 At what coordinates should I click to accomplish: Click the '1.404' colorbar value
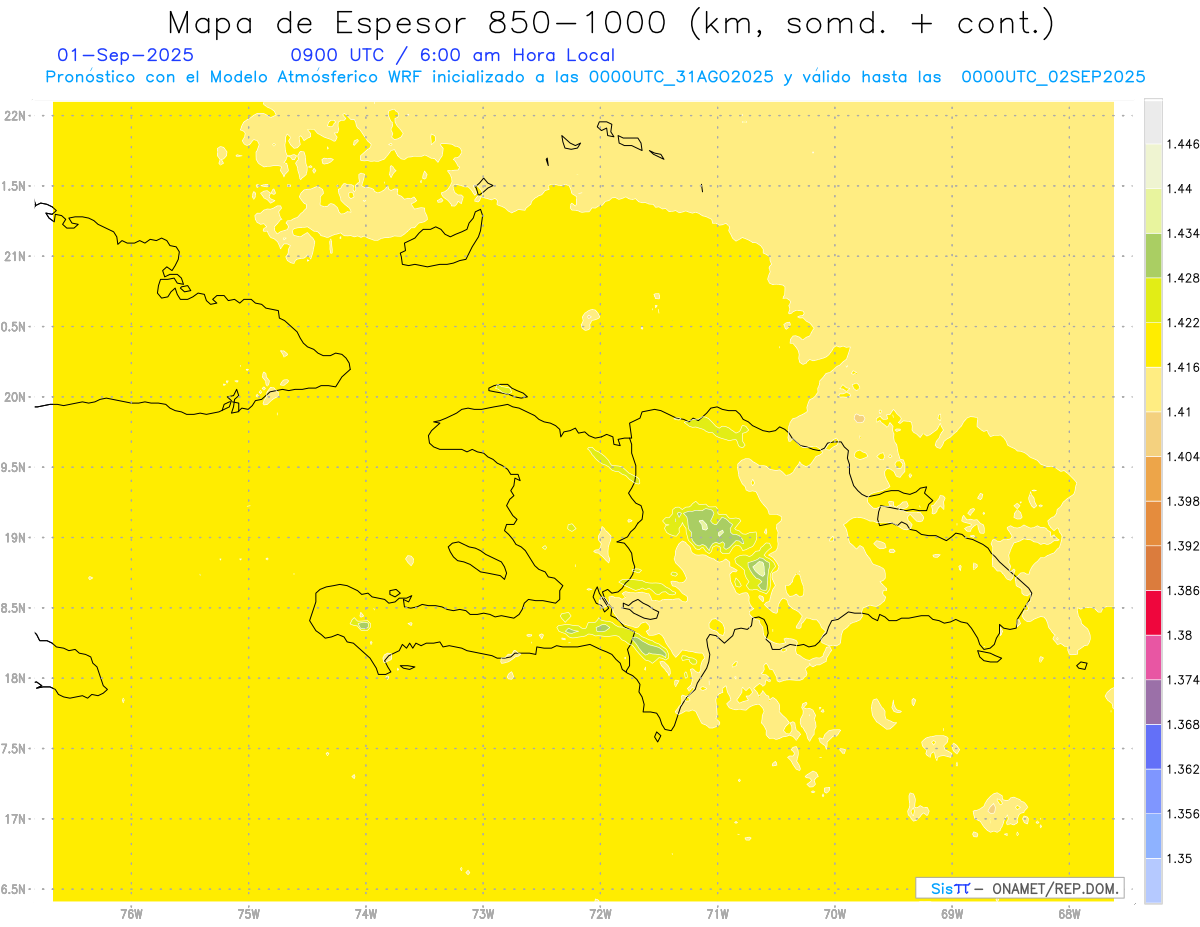coord(1183,456)
